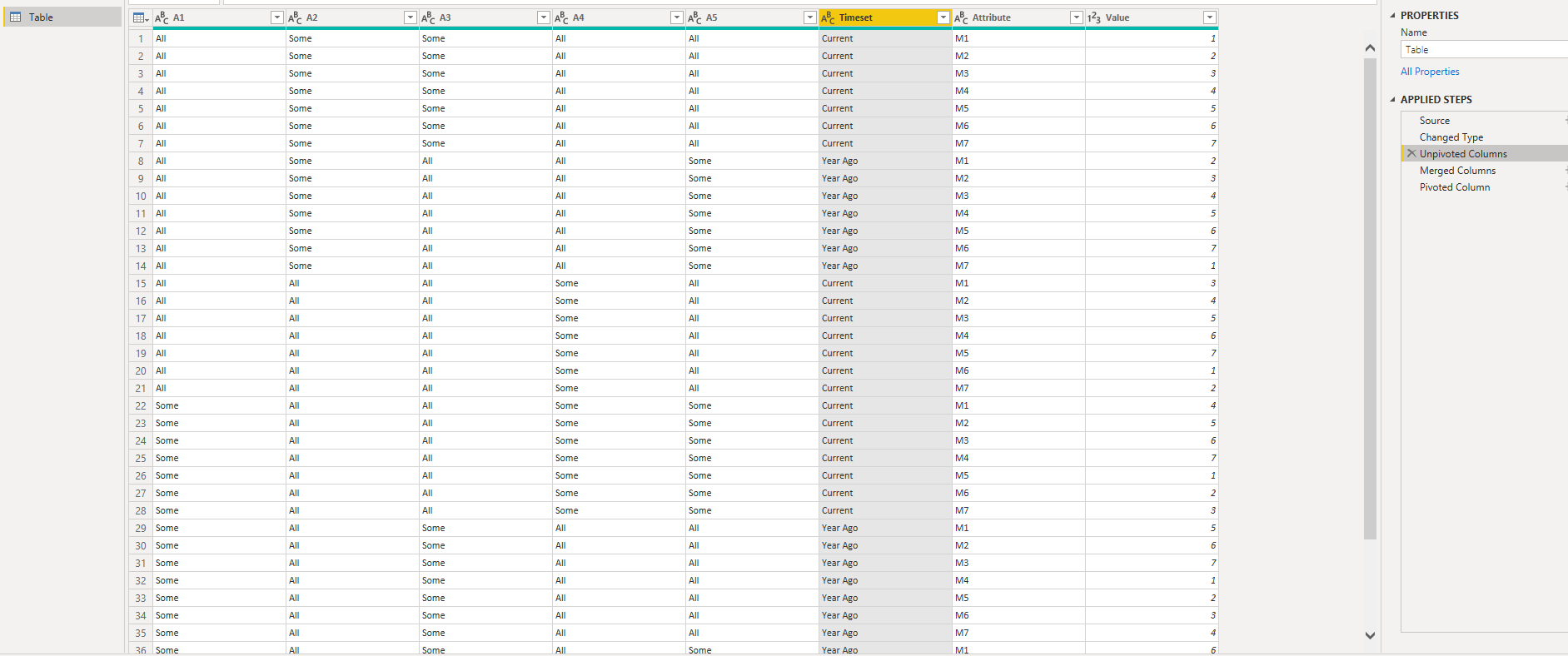The height and width of the screenshot is (656, 1568).
Task: Open the A4 column filter dropdown
Action: pyautogui.click(x=676, y=17)
